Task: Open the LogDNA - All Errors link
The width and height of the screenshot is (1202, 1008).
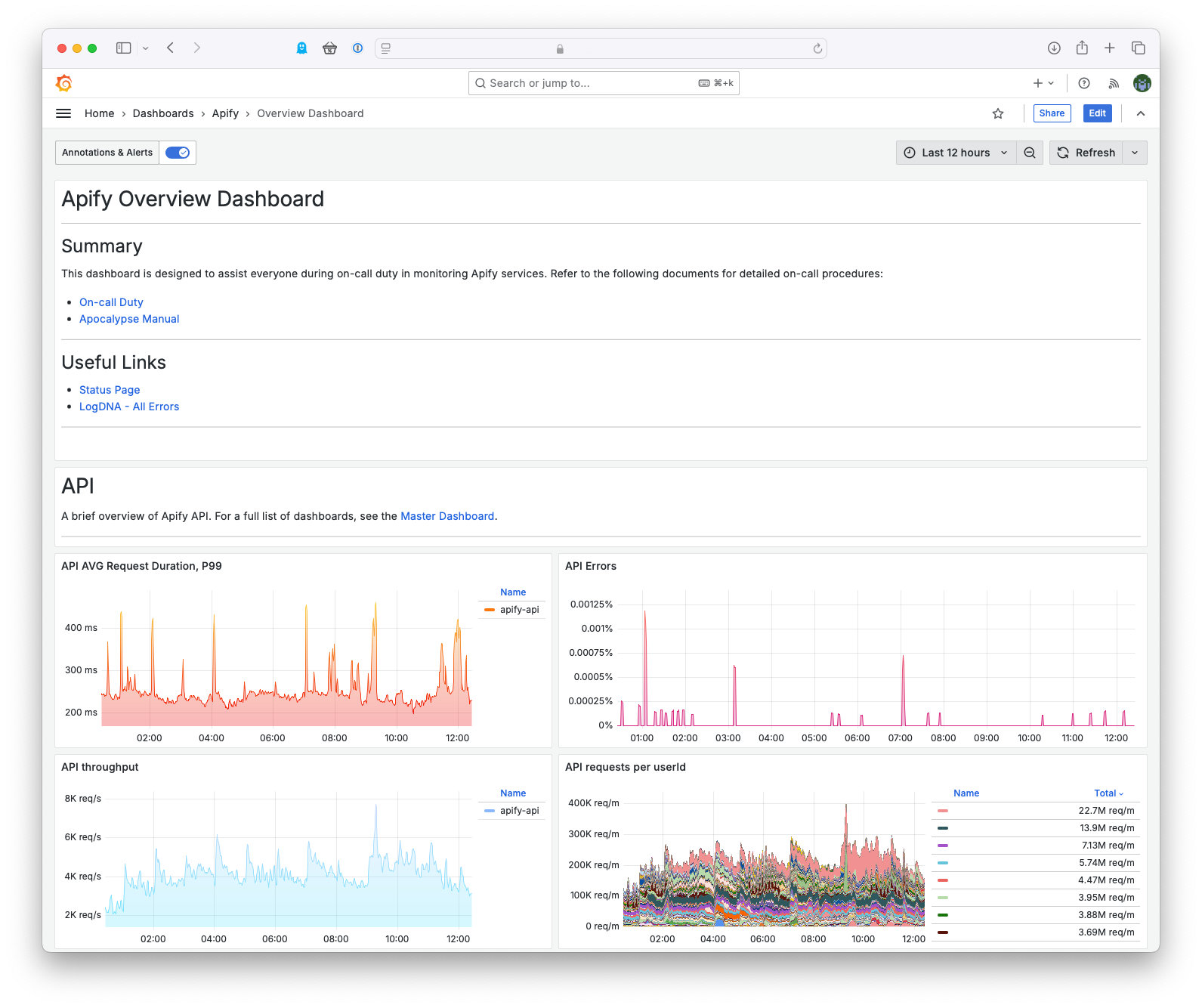Action: pyautogui.click(x=129, y=407)
